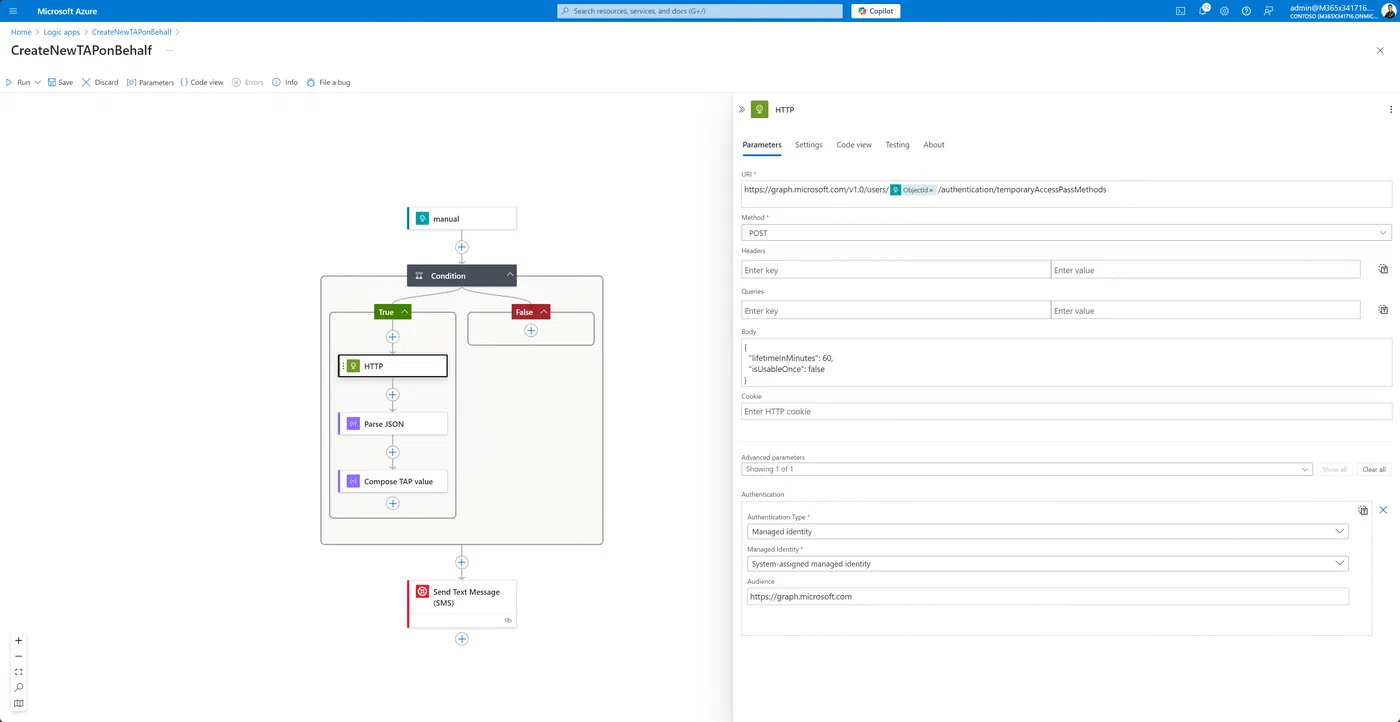Viewport: 1400px width, 722px height.
Task: Switch Headers to text mode icon
Action: pyautogui.click(x=1383, y=270)
